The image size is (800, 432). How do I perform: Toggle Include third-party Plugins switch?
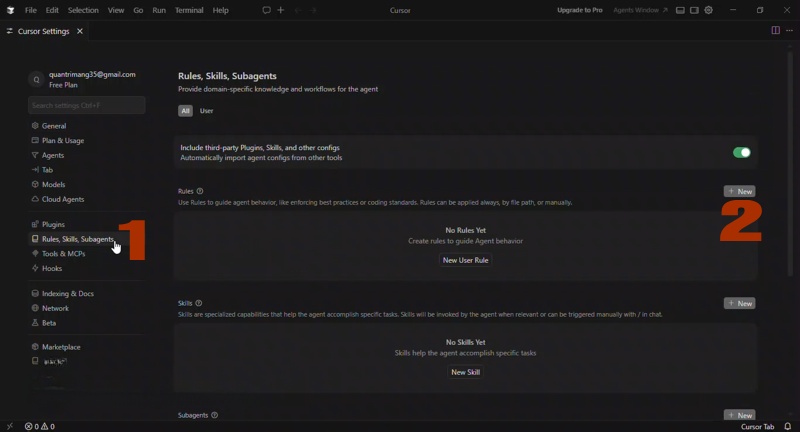741,153
